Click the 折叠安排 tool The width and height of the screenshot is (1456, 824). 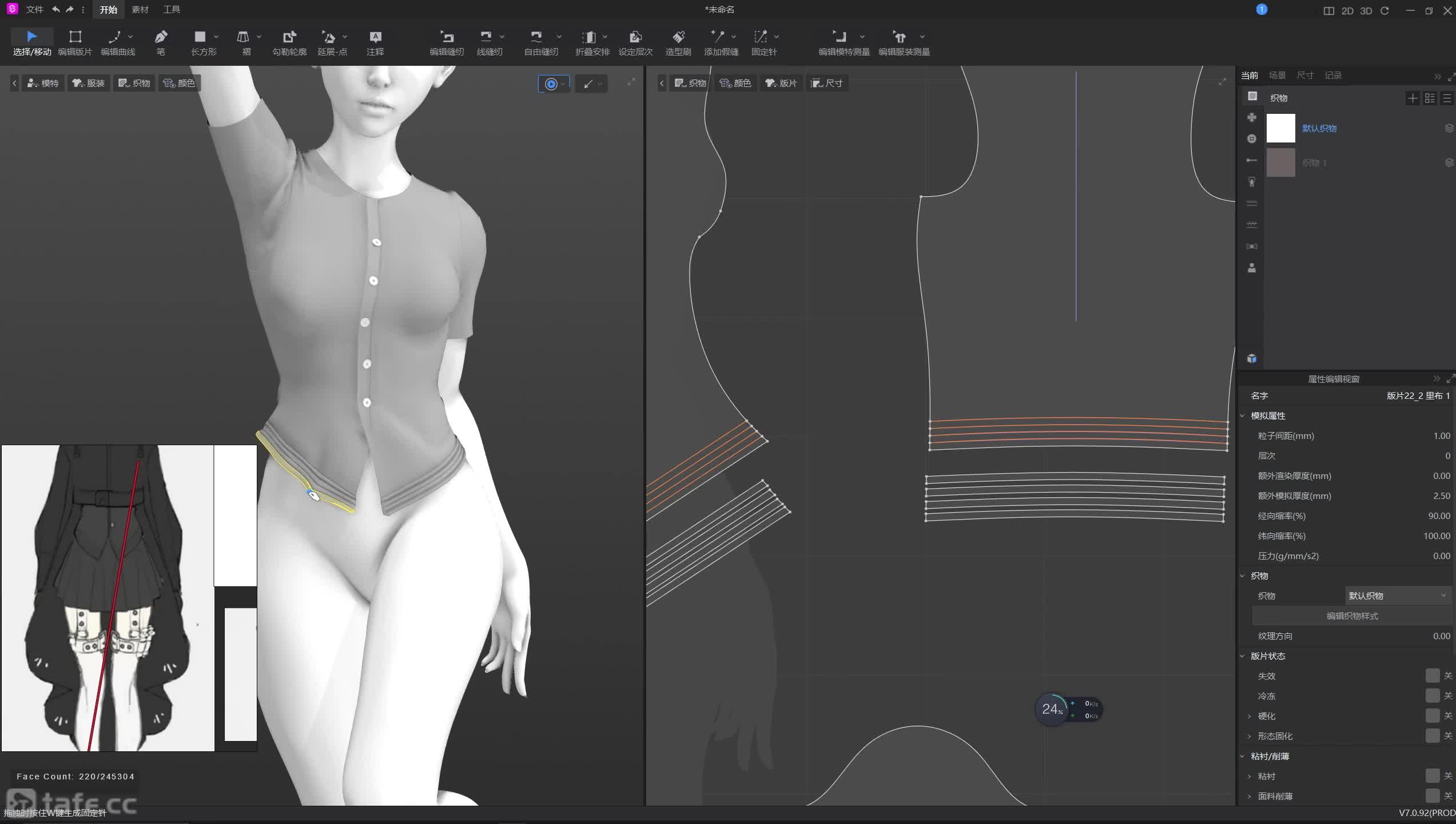coord(592,43)
